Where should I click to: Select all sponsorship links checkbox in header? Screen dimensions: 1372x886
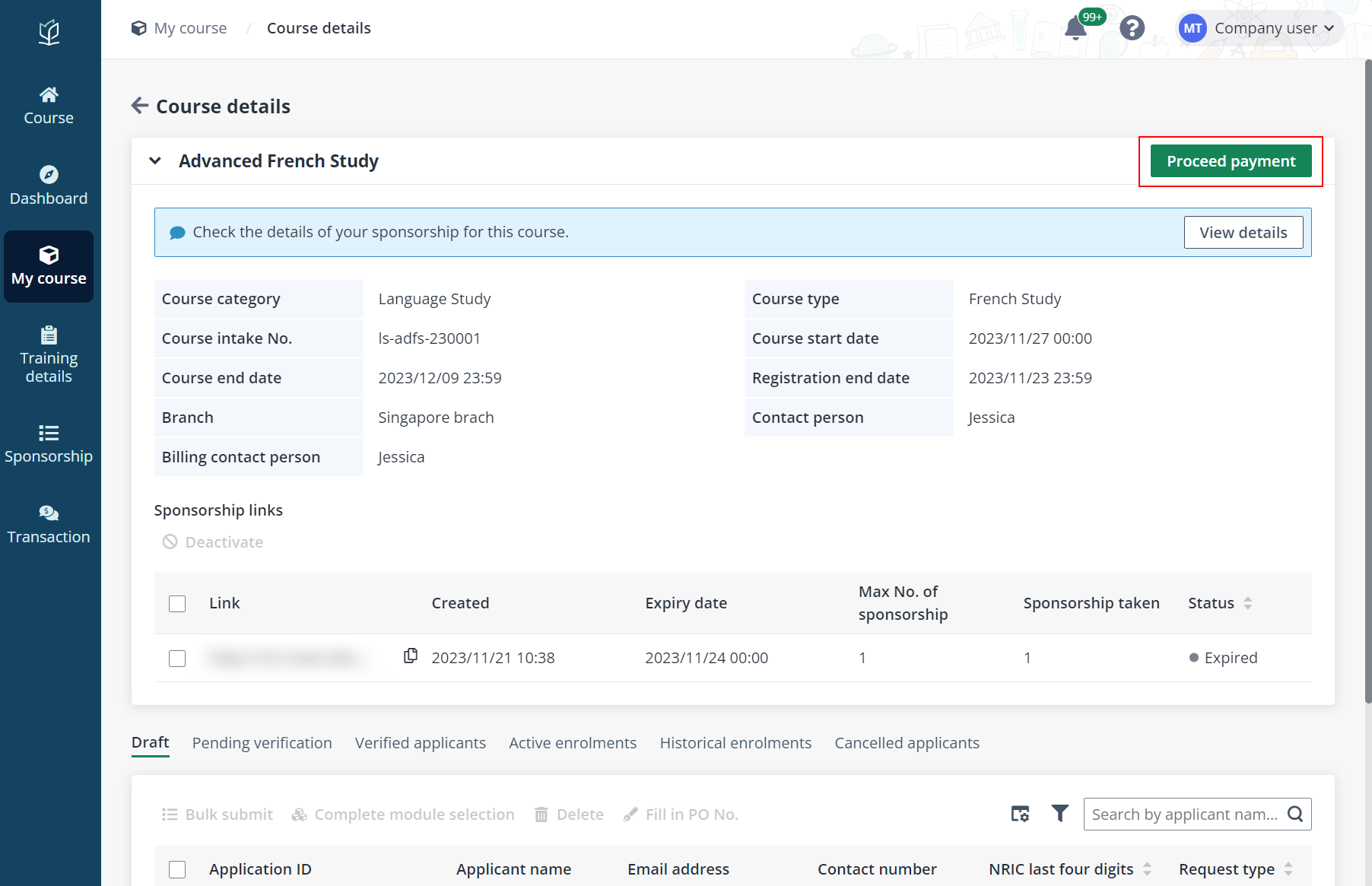(177, 604)
